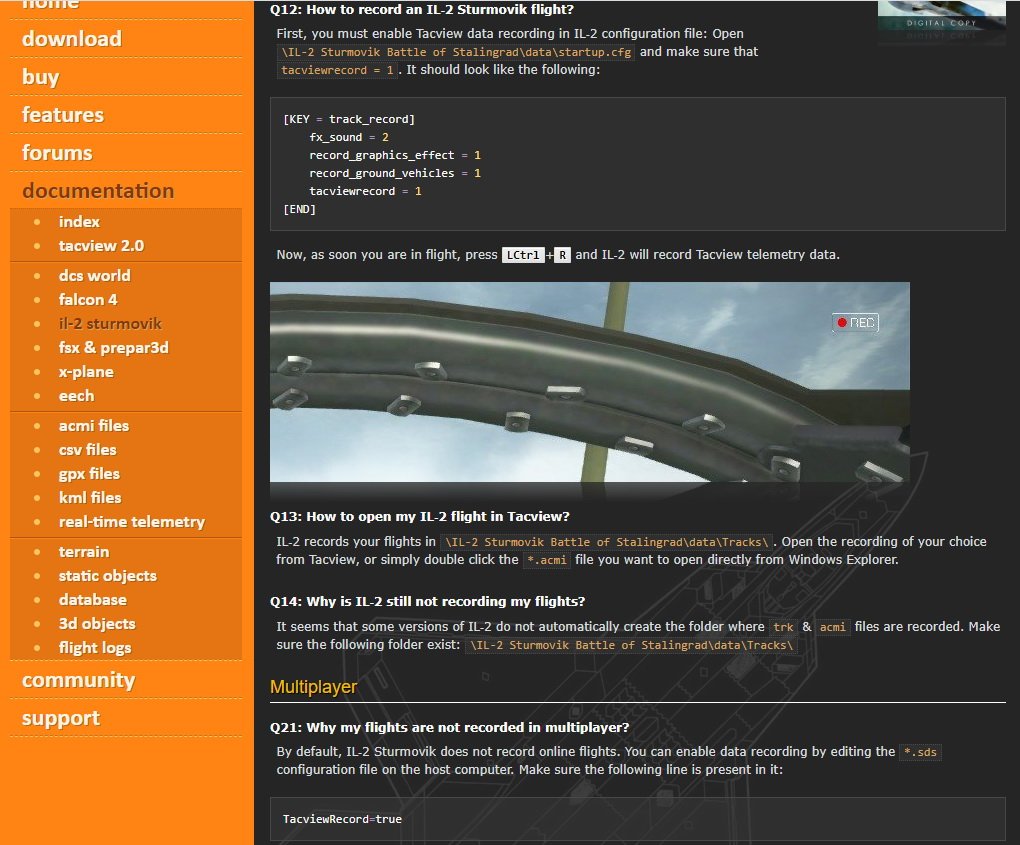Select the il-2 sturmovik documentation link
Image resolution: width=1020 pixels, height=845 pixels.
click(x=110, y=324)
